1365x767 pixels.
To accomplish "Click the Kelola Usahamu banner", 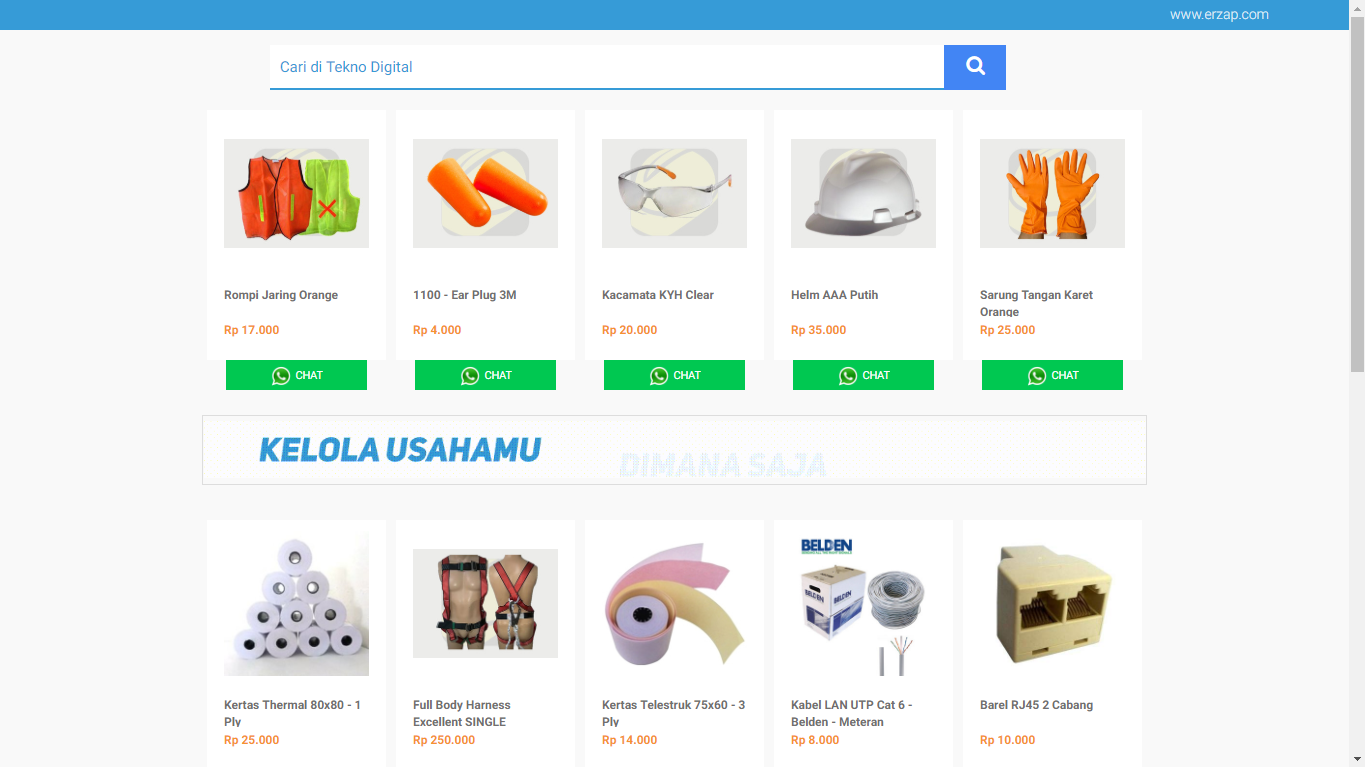I will [674, 450].
